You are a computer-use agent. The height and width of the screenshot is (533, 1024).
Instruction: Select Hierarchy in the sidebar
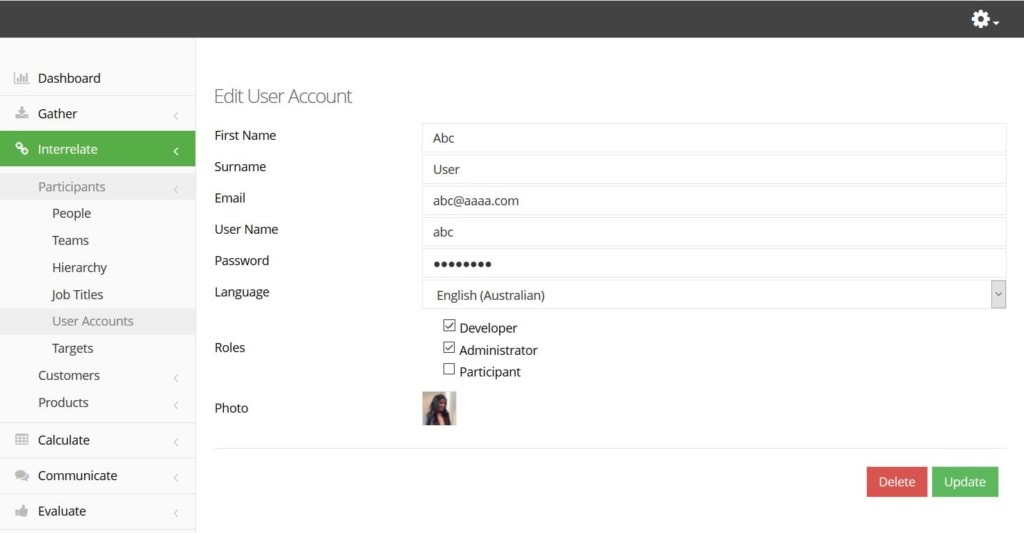79,267
